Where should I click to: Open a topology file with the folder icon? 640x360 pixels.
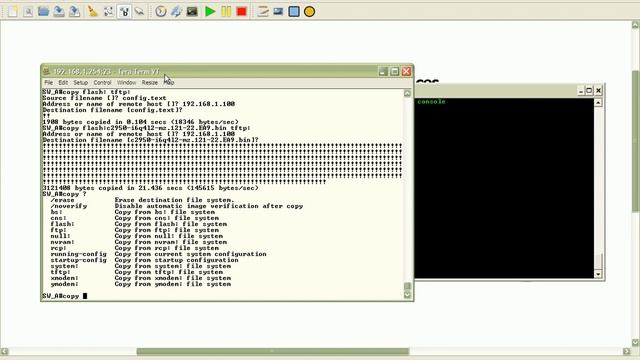tap(43, 11)
